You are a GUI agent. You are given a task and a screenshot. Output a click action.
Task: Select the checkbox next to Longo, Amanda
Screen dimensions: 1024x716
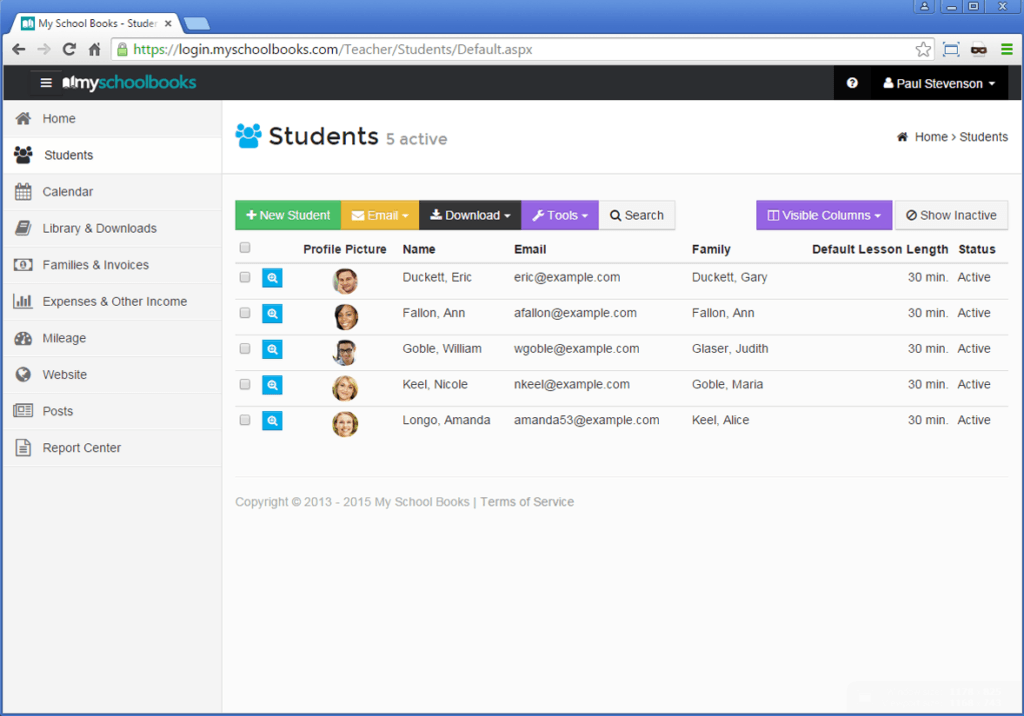244,420
